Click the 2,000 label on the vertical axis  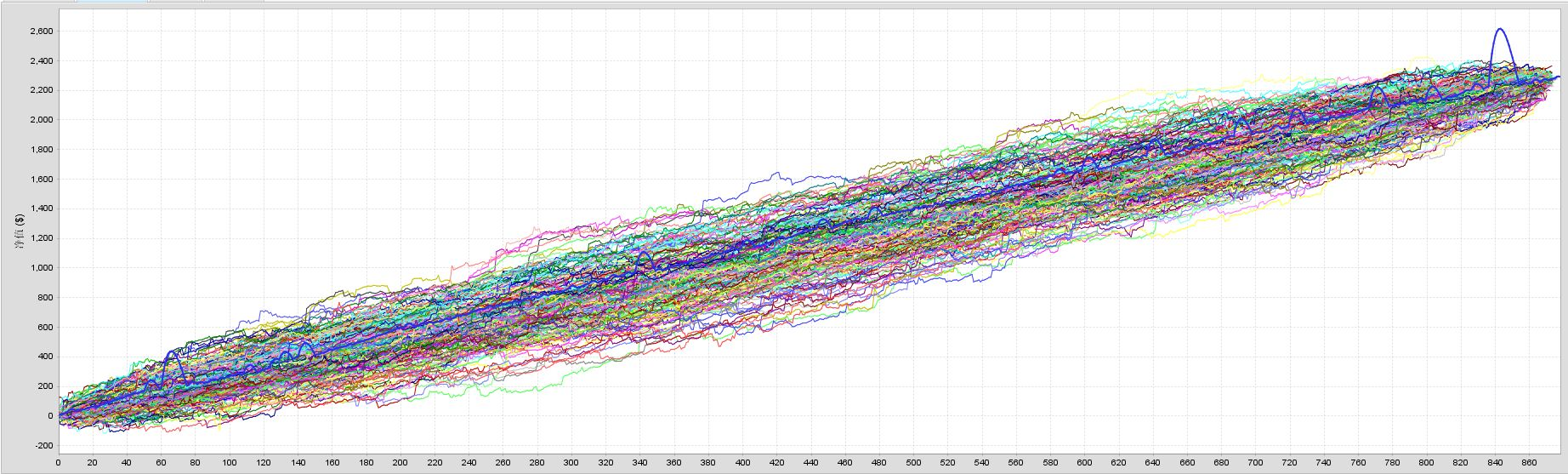(41, 120)
